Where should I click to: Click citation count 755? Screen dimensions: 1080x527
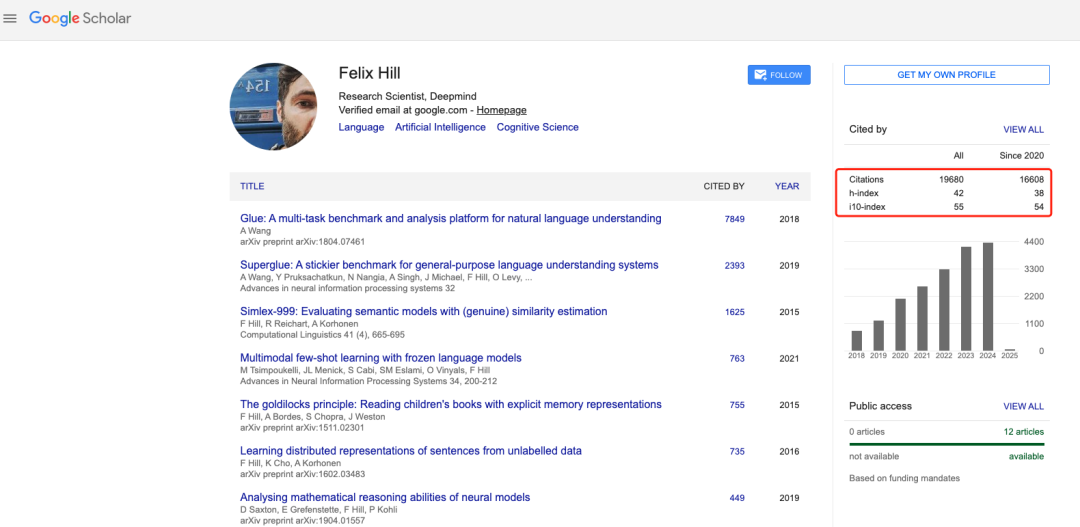(737, 405)
